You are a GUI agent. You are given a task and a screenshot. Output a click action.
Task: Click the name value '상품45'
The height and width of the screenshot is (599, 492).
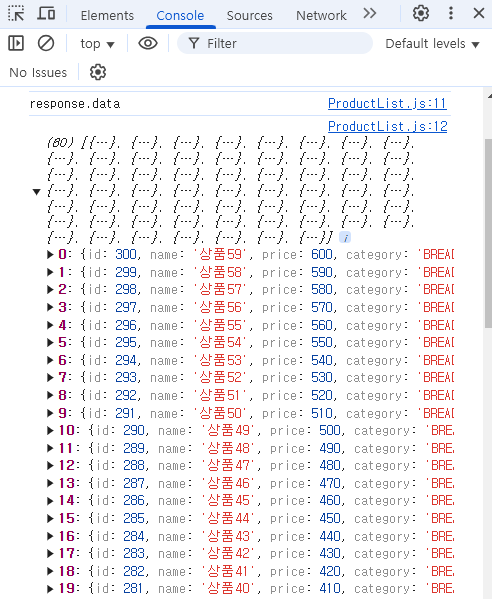coord(228,501)
